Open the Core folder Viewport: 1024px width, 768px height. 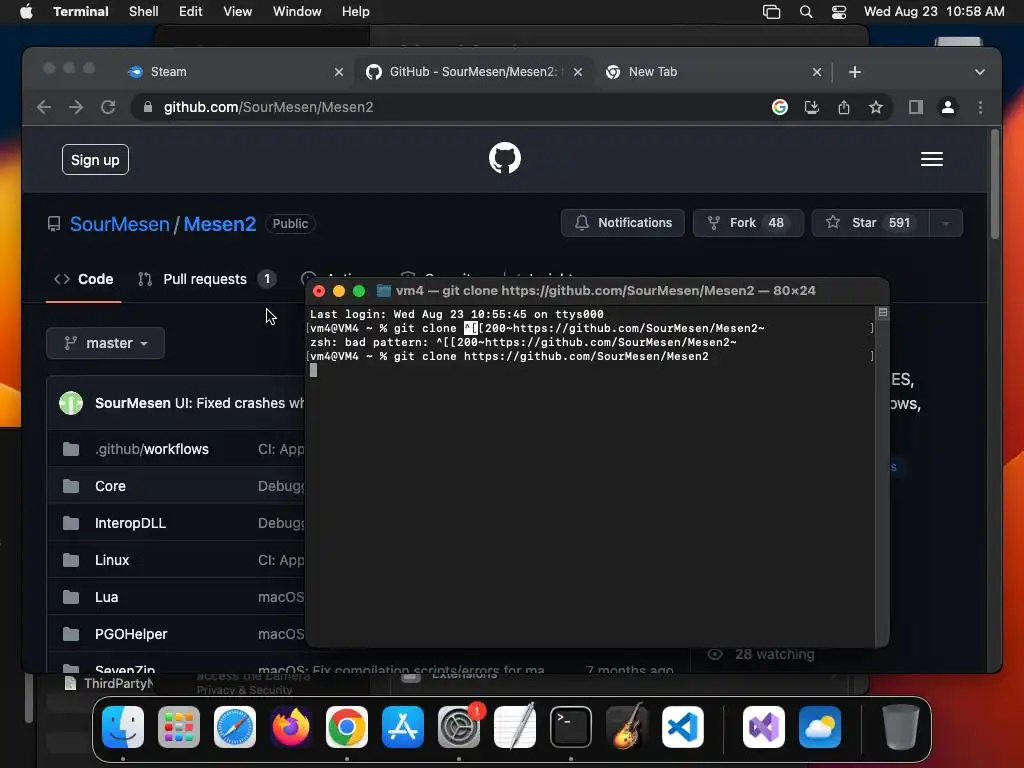coord(110,487)
